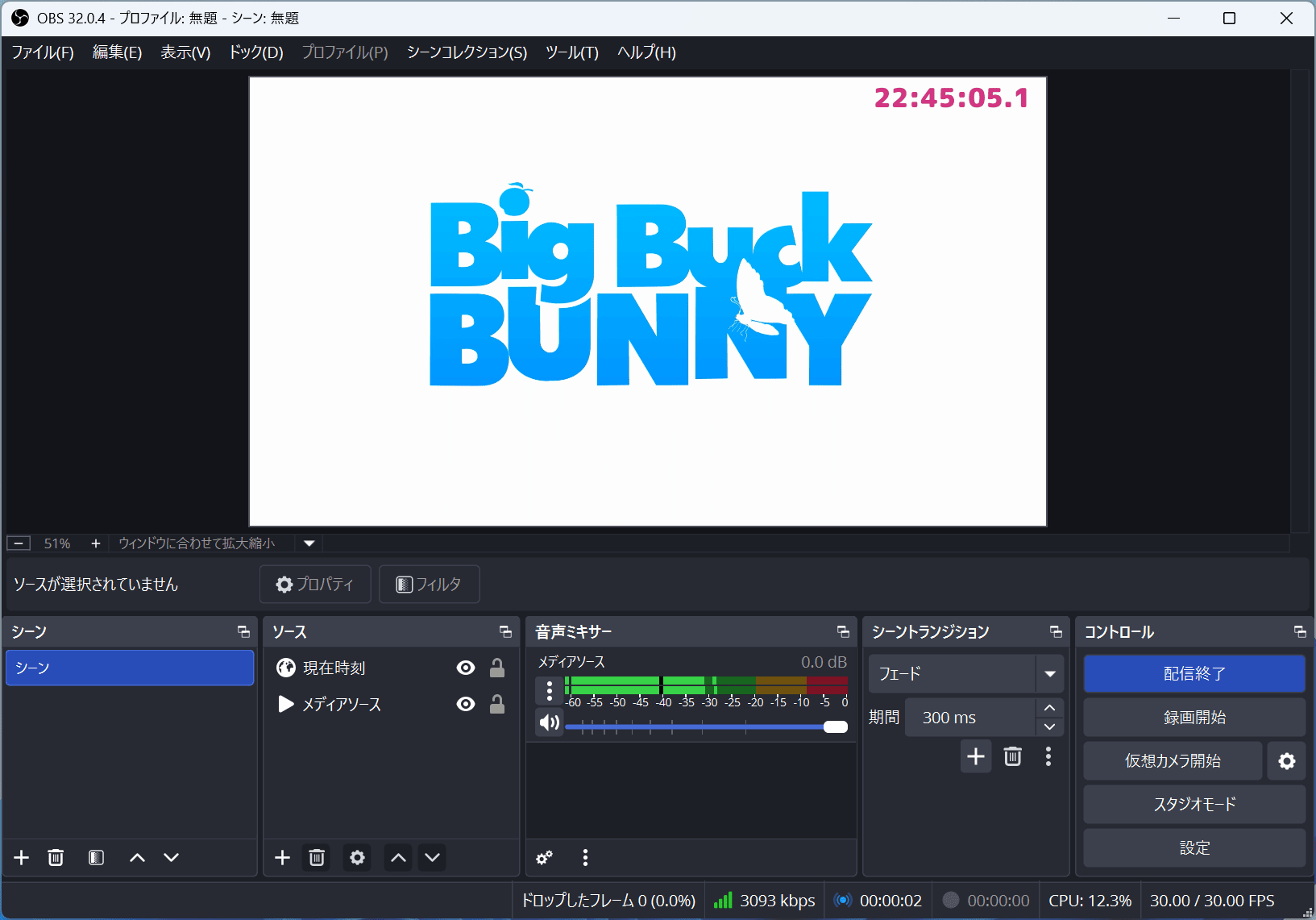Click the 配信終了 button

point(1194,673)
